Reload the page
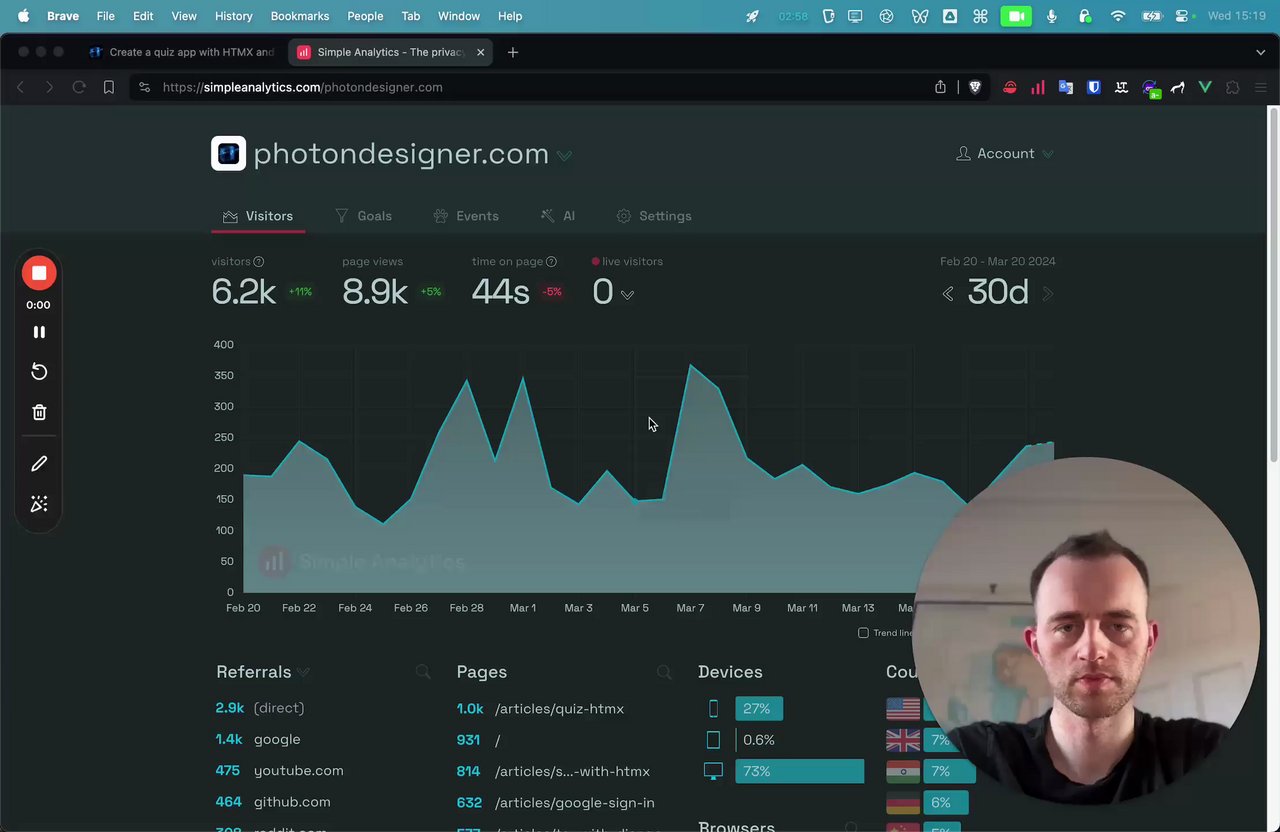Screen dimensions: 1280x832 tap(79, 87)
